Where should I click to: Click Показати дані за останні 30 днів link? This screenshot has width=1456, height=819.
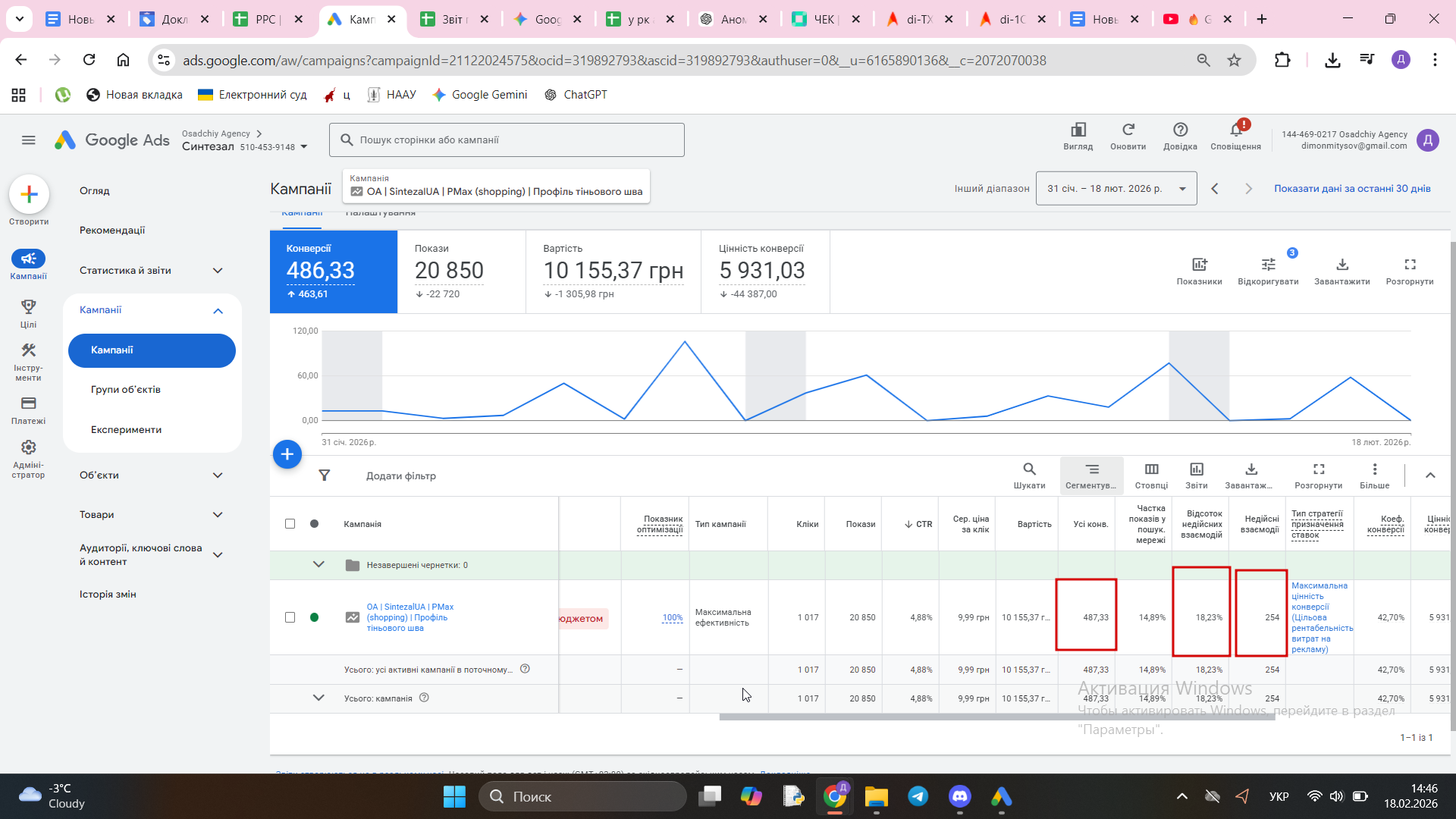1351,189
